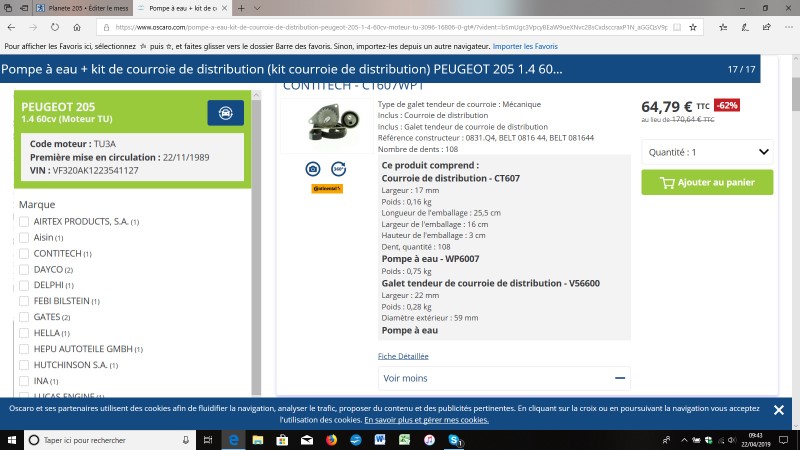The image size is (800, 450).
Task: Check HEPU AUTOTEILE GMBH brand filter
Action: [24, 349]
